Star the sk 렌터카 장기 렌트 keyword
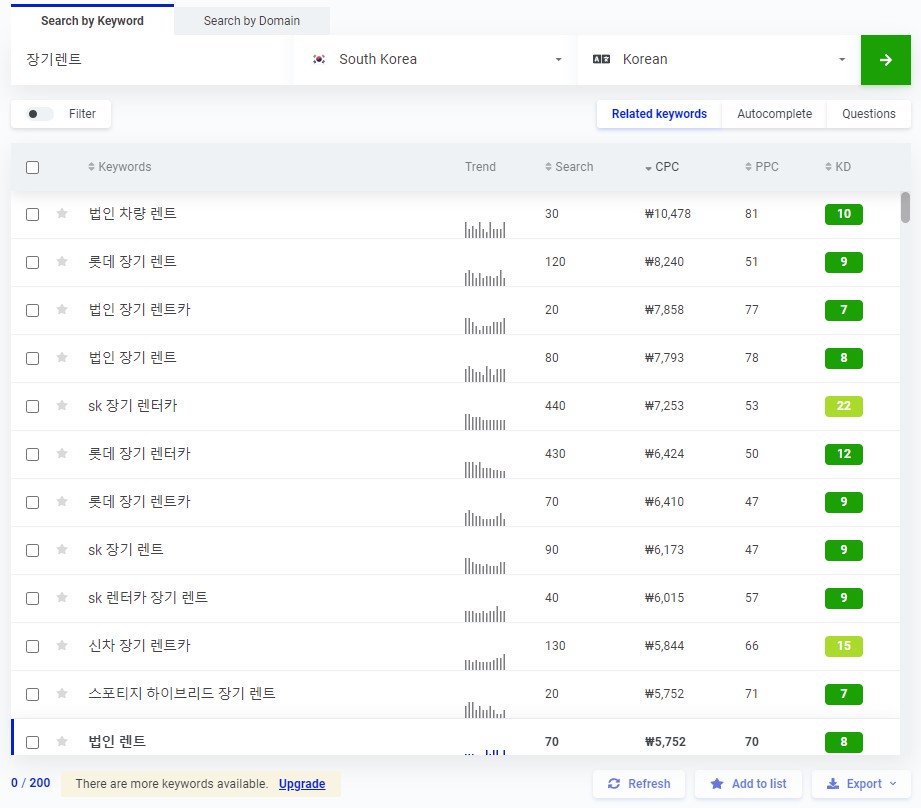The height and width of the screenshot is (808, 921). [62, 598]
